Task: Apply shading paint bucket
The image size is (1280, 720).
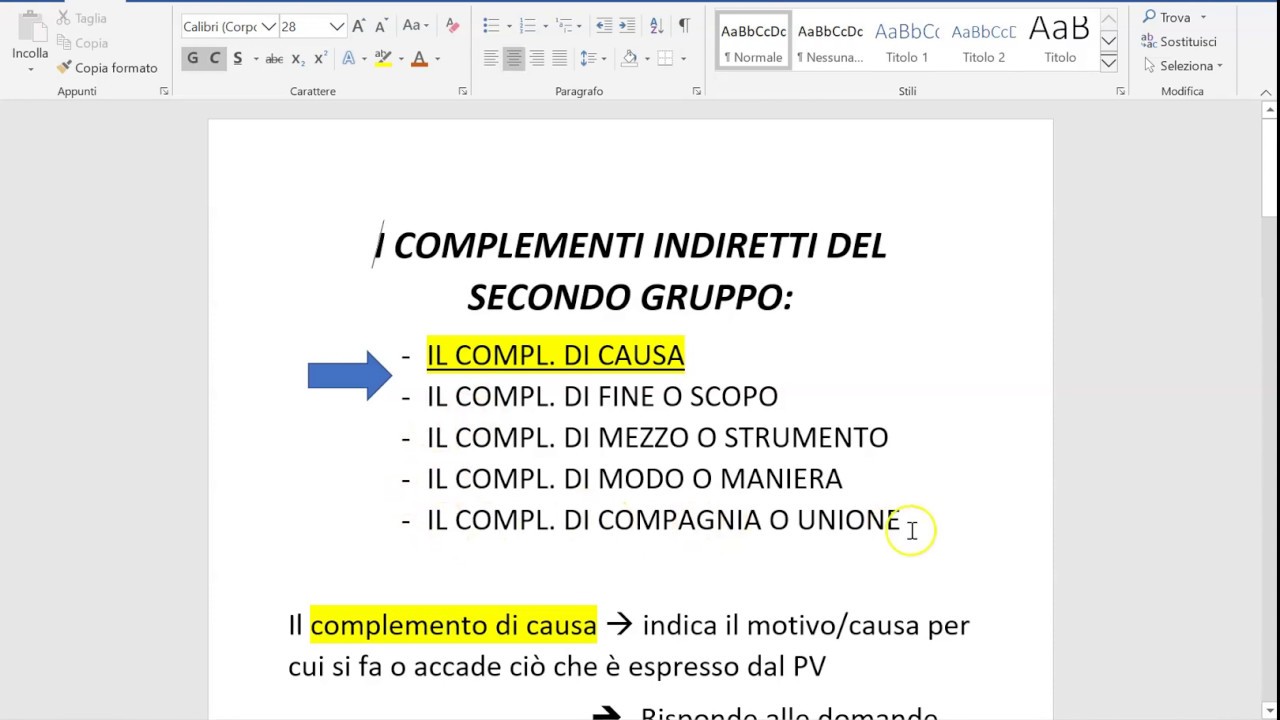Action: pos(629,59)
